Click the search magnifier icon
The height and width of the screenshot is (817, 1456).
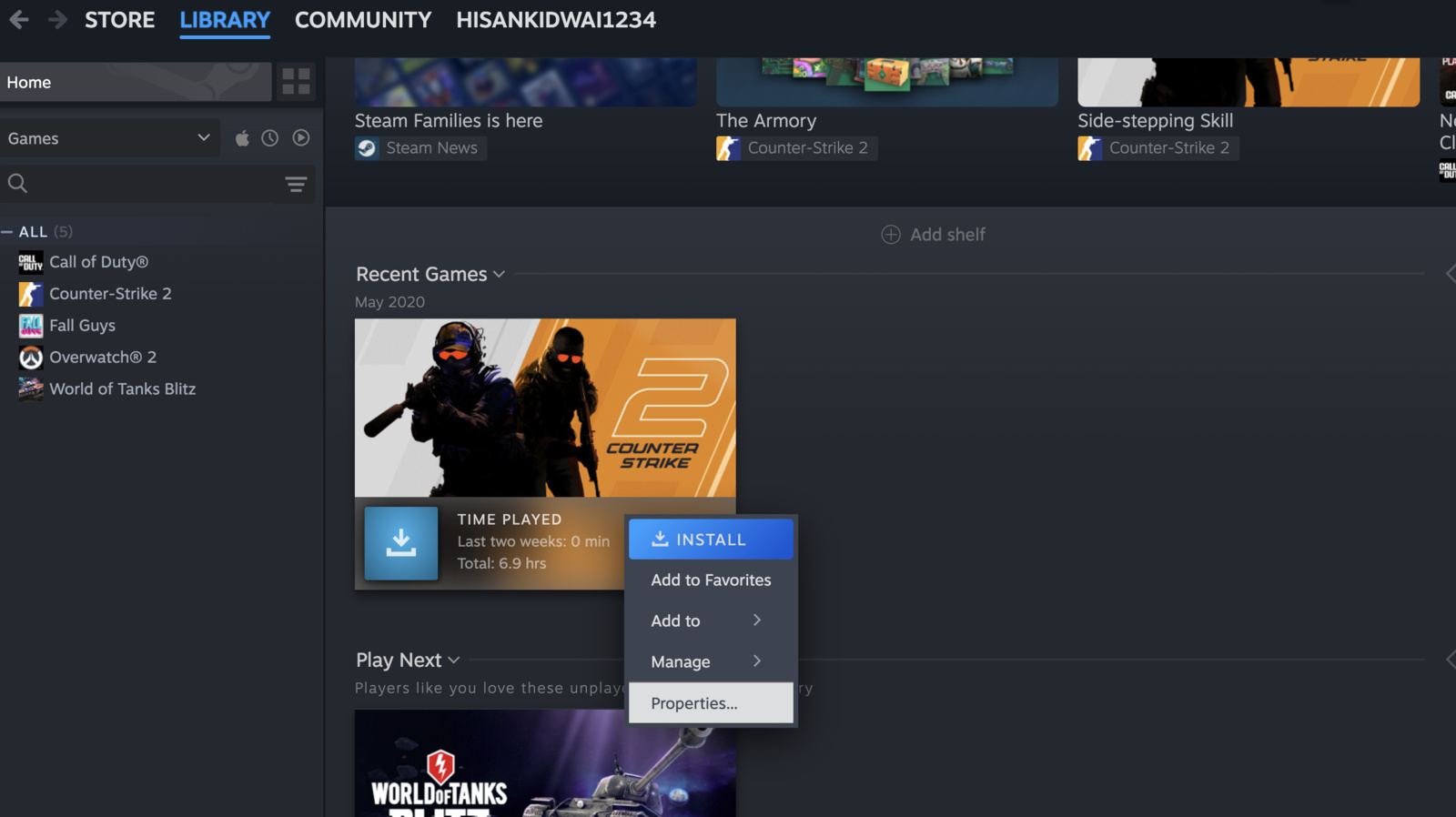tap(17, 184)
